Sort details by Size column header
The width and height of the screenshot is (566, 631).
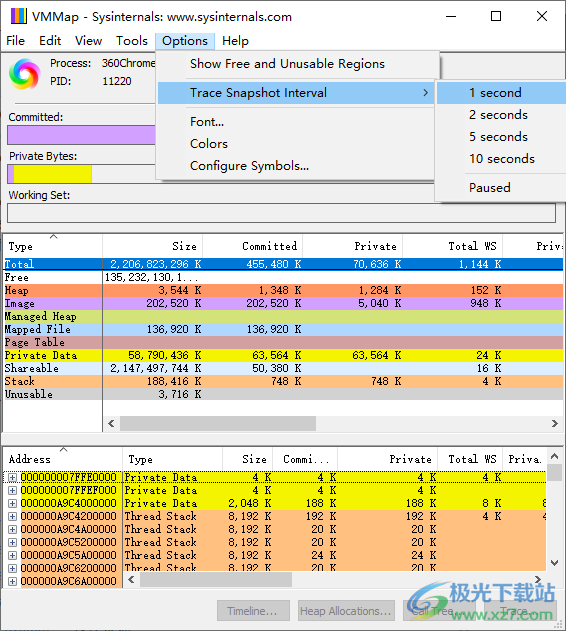pyautogui.click(x=248, y=459)
